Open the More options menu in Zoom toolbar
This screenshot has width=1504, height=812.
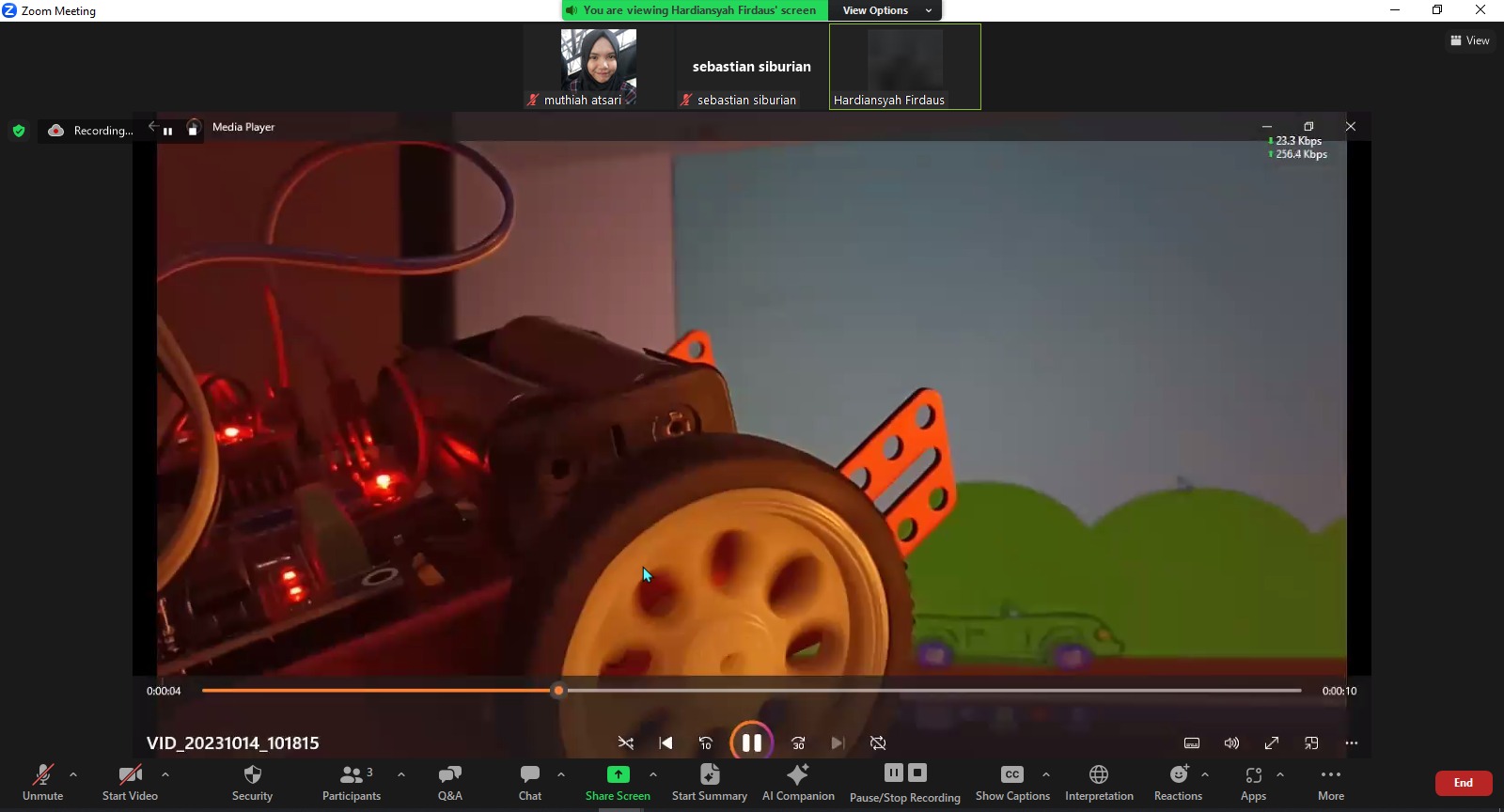(x=1331, y=783)
